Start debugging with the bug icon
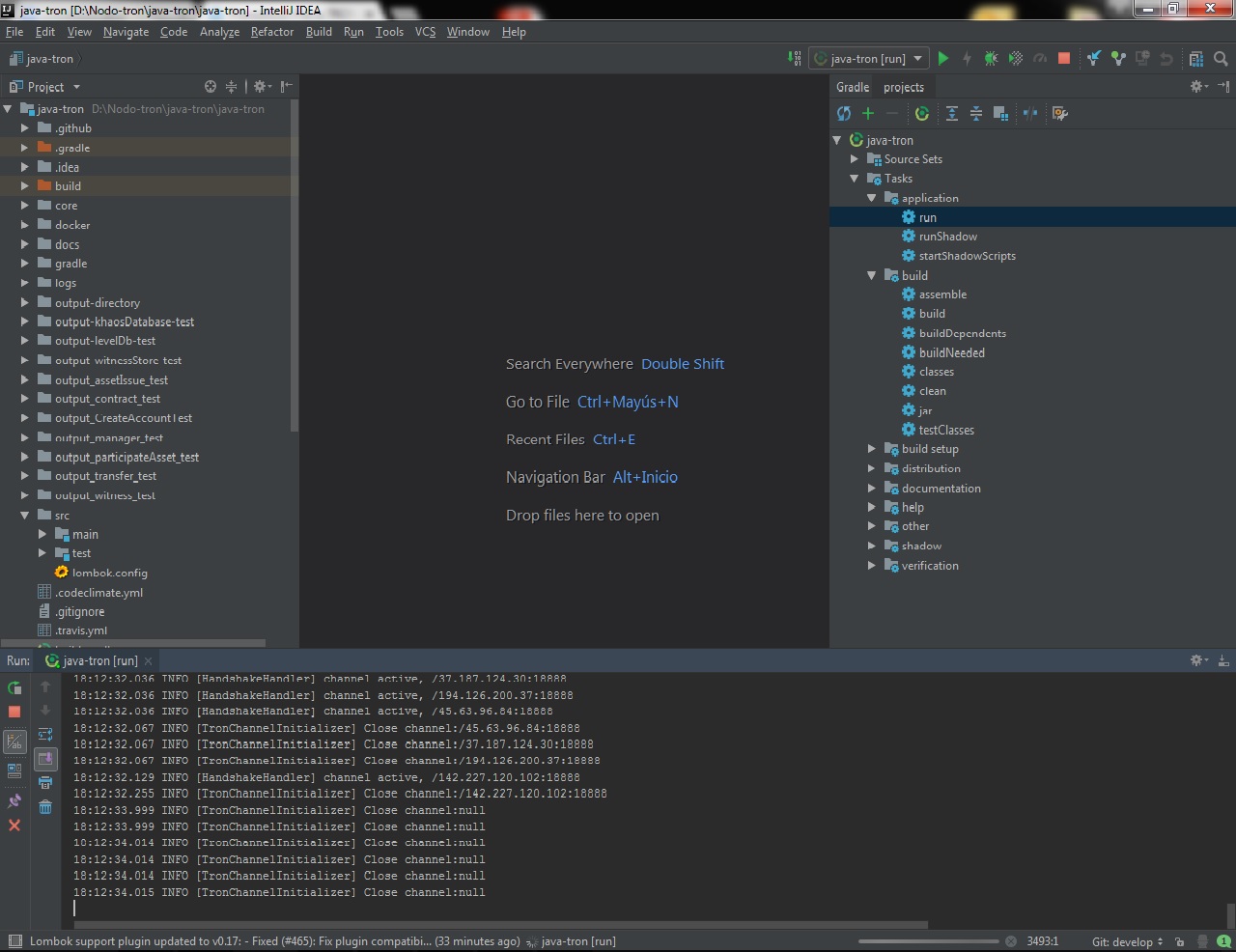The height and width of the screenshot is (952, 1236). pos(991,59)
